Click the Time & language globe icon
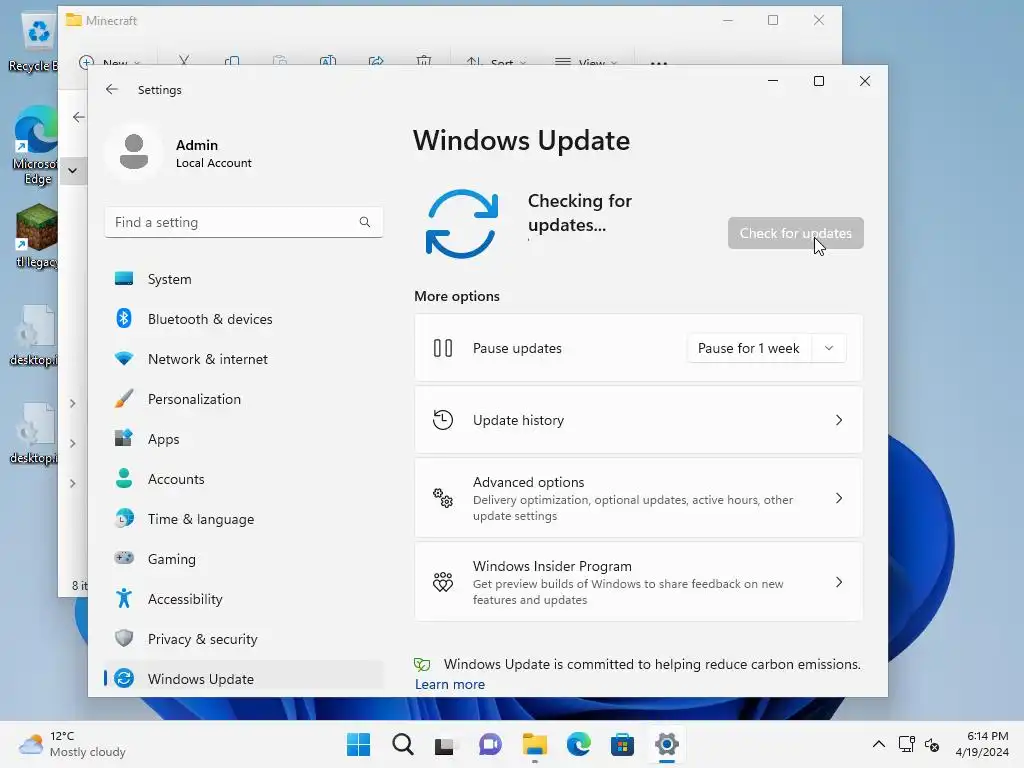1024x768 pixels. click(x=124, y=519)
